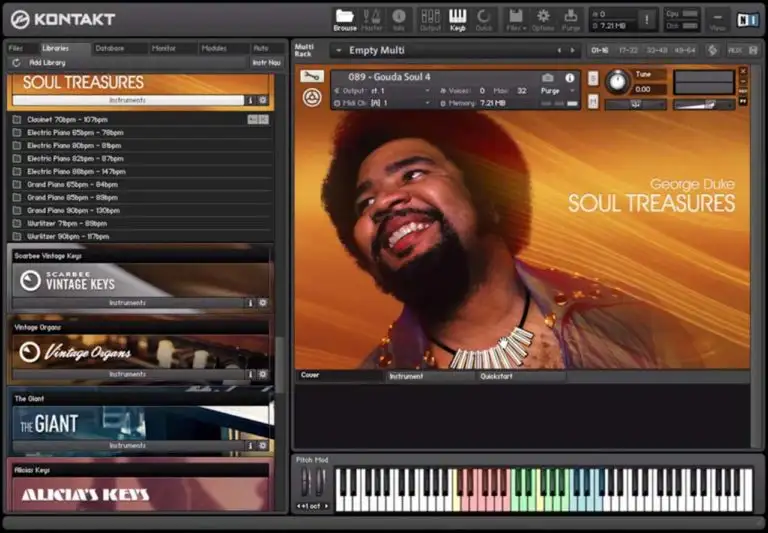Toggle rack save/resize button beside AUX
768x533 pixels.
(753, 50)
